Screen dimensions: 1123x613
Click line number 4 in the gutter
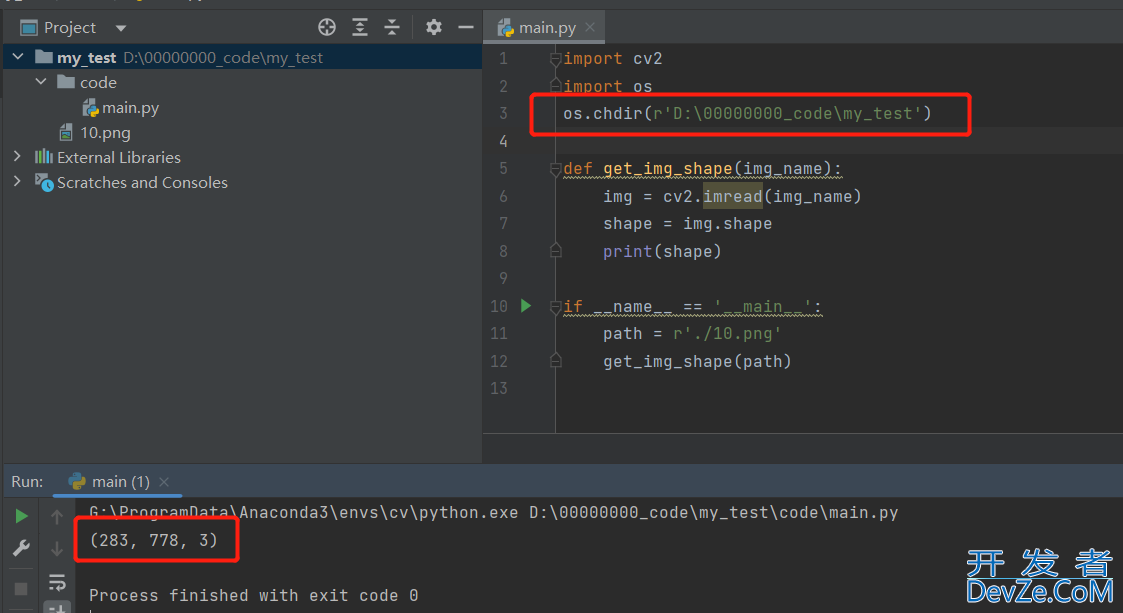[x=503, y=141]
